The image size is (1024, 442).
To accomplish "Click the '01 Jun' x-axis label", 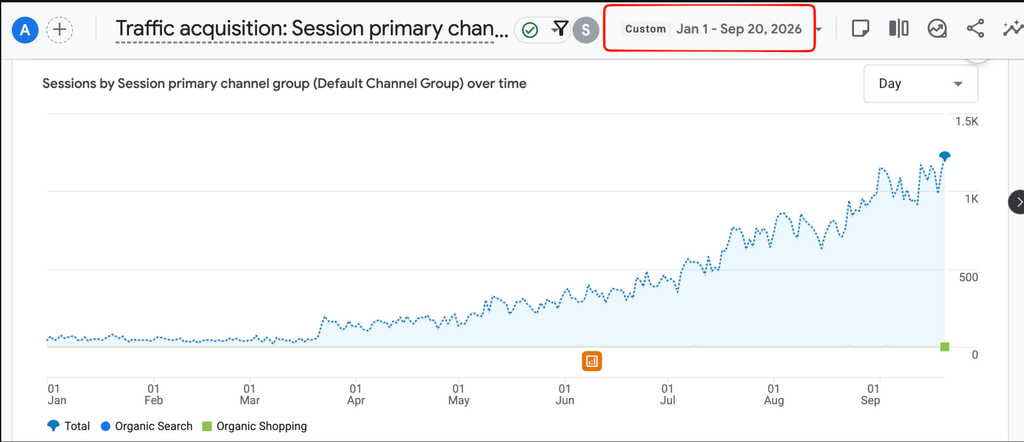I will pyautogui.click(x=565, y=394).
